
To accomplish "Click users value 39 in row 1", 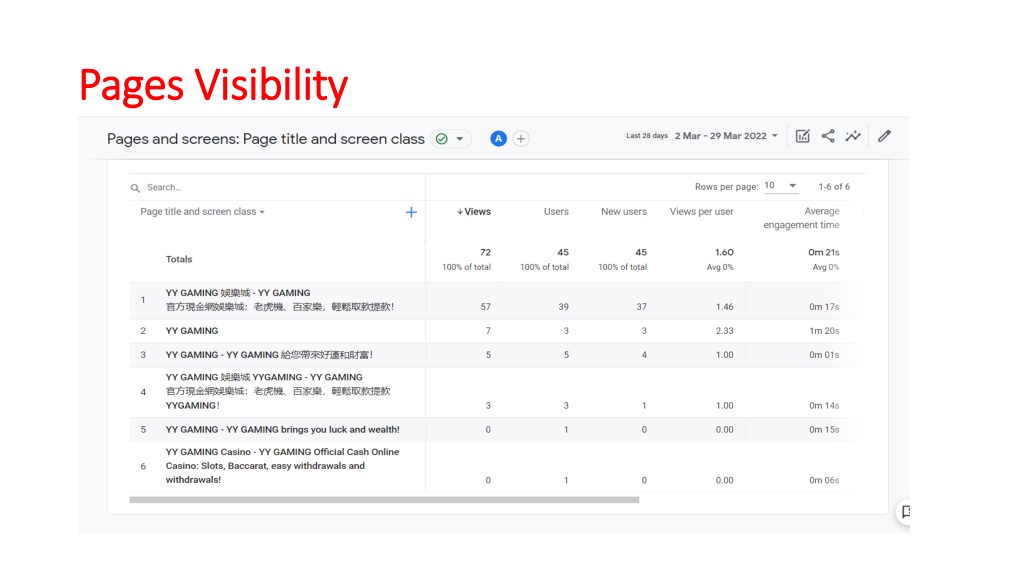I will click(x=563, y=306).
